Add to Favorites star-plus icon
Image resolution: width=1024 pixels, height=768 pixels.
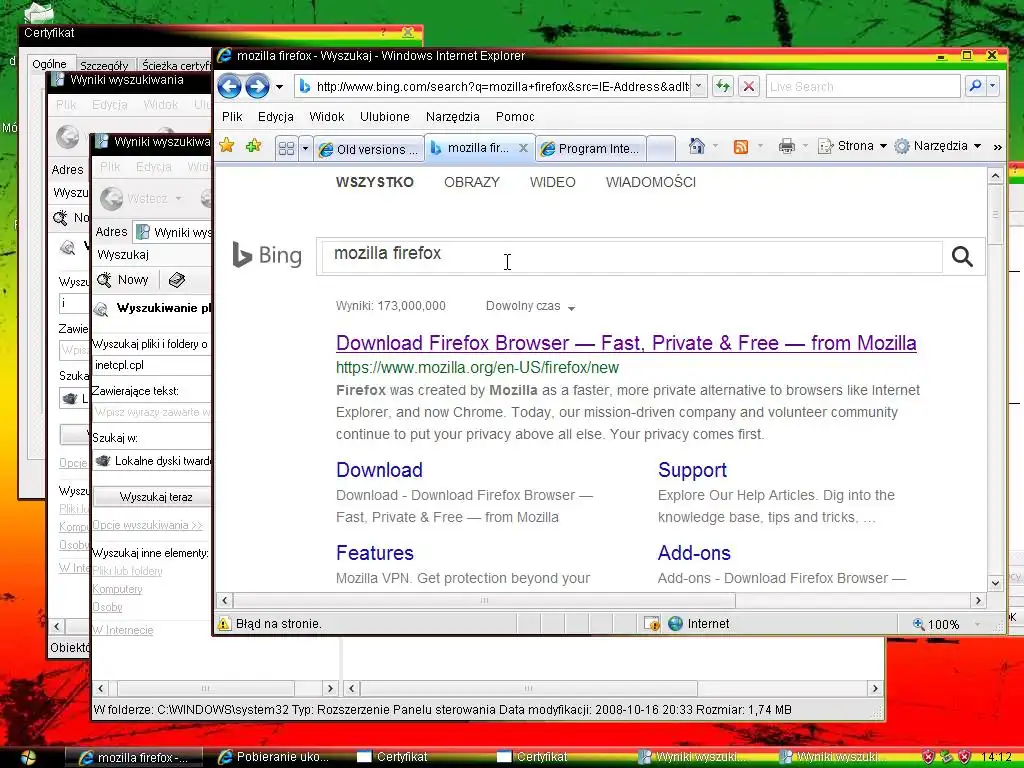pyautogui.click(x=253, y=146)
